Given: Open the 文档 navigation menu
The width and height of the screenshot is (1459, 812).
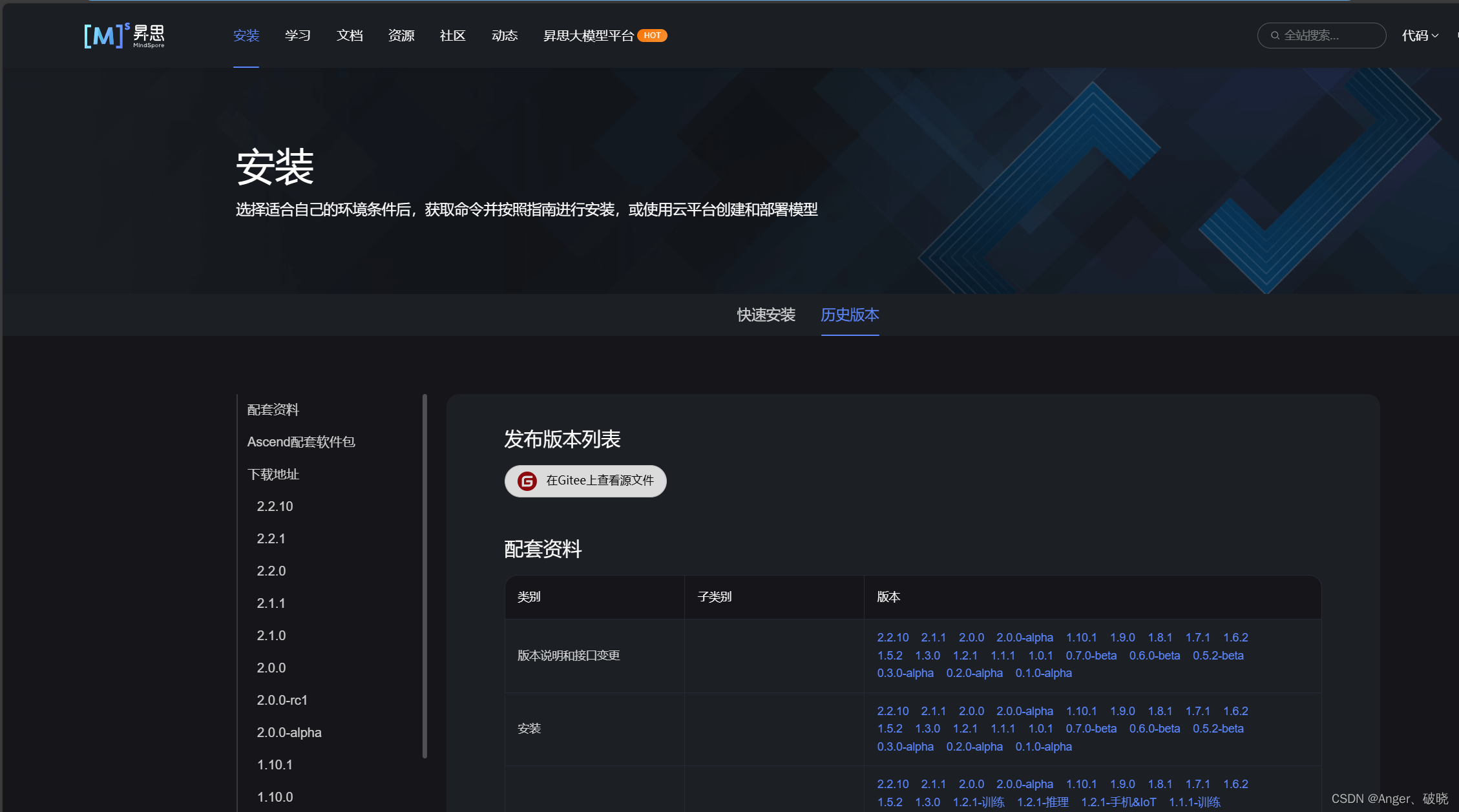Looking at the screenshot, I should click(x=350, y=36).
